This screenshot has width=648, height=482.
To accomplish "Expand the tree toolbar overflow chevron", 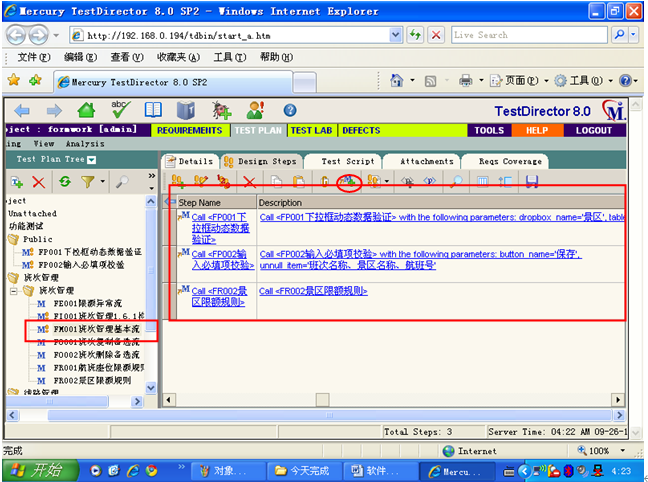I will [x=152, y=176].
